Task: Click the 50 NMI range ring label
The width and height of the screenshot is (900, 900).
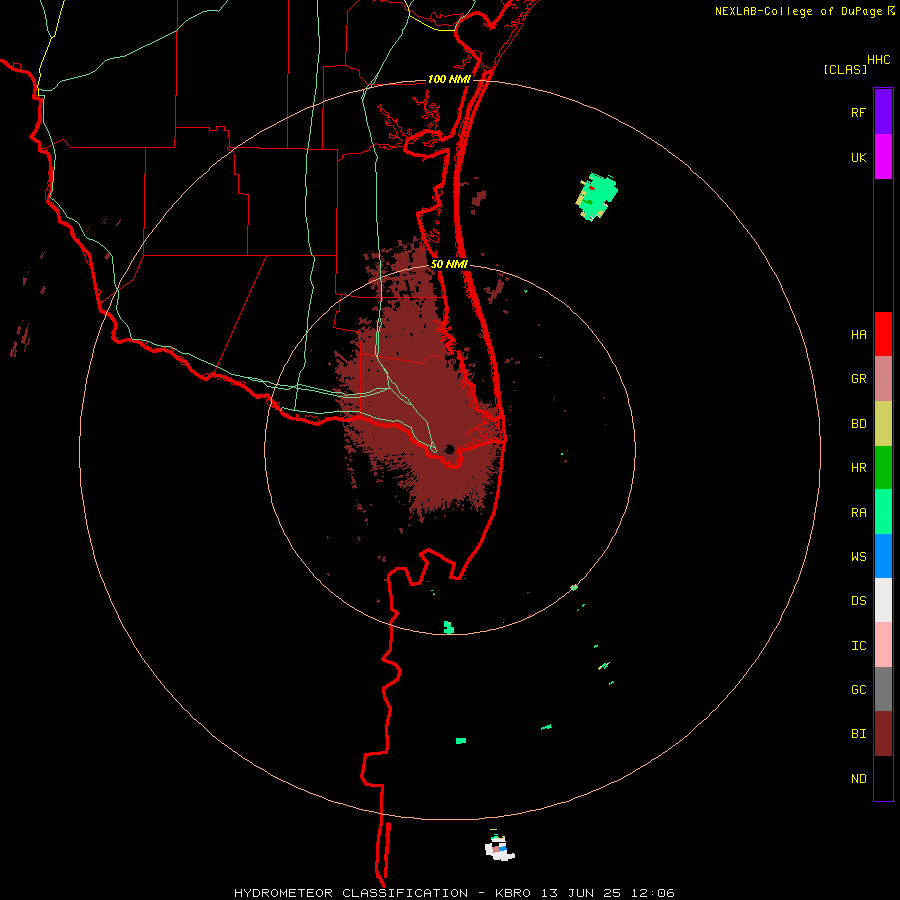Action: pos(449,264)
